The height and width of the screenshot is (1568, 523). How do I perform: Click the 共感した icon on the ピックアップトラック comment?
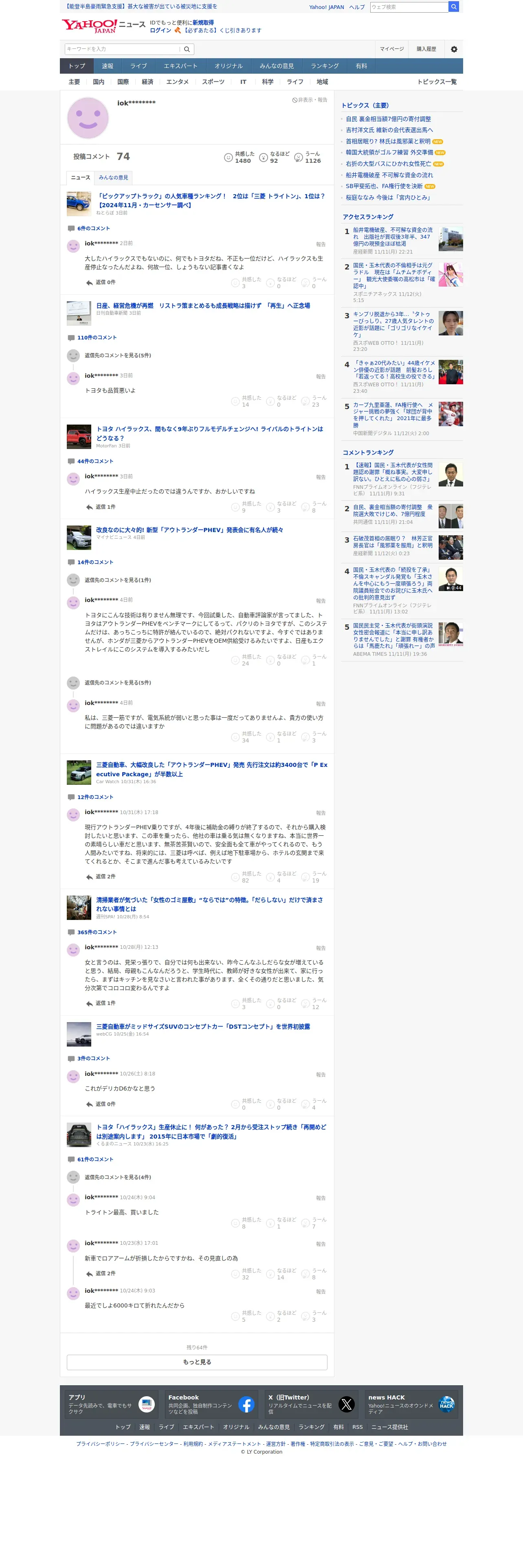(x=235, y=283)
